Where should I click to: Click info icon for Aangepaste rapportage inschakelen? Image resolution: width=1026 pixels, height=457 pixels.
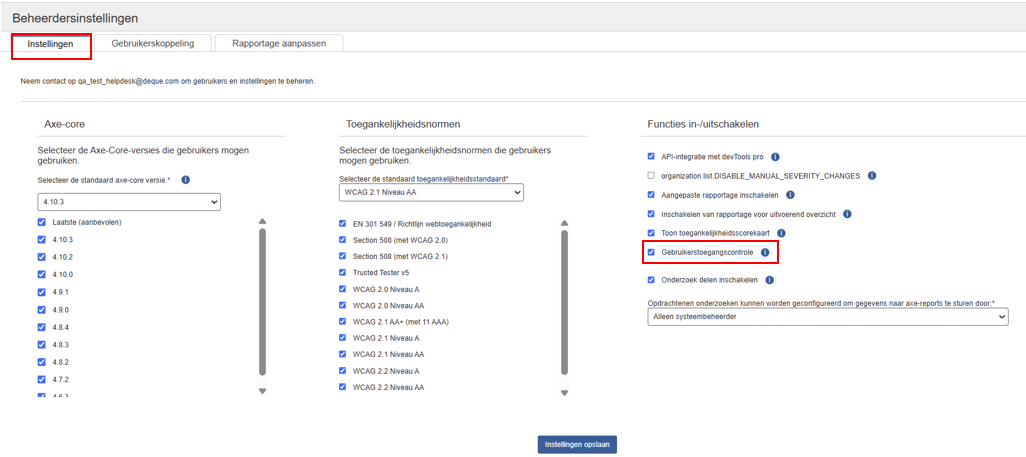(790, 195)
